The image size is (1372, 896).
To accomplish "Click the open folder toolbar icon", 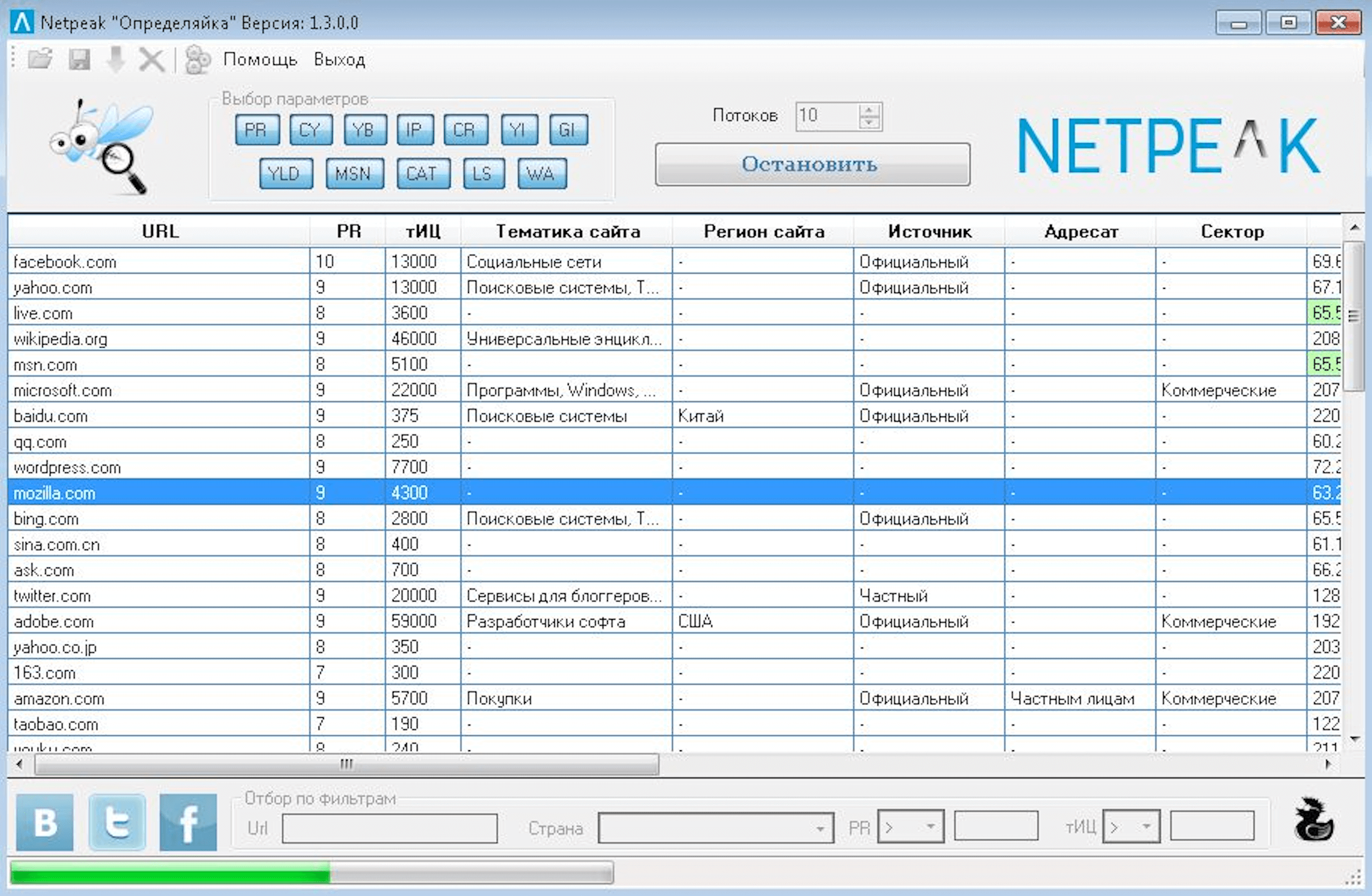I will tap(40, 59).
